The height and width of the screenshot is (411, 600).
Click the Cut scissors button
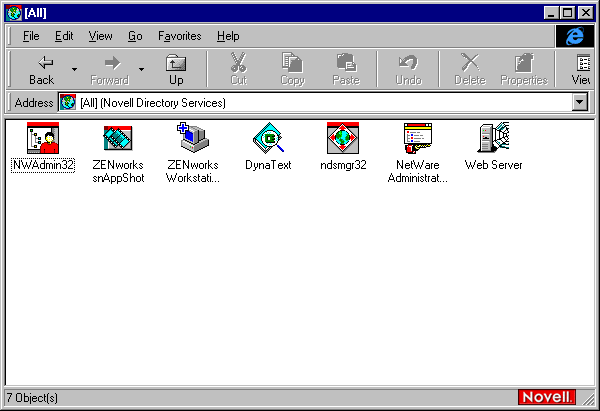click(238, 70)
